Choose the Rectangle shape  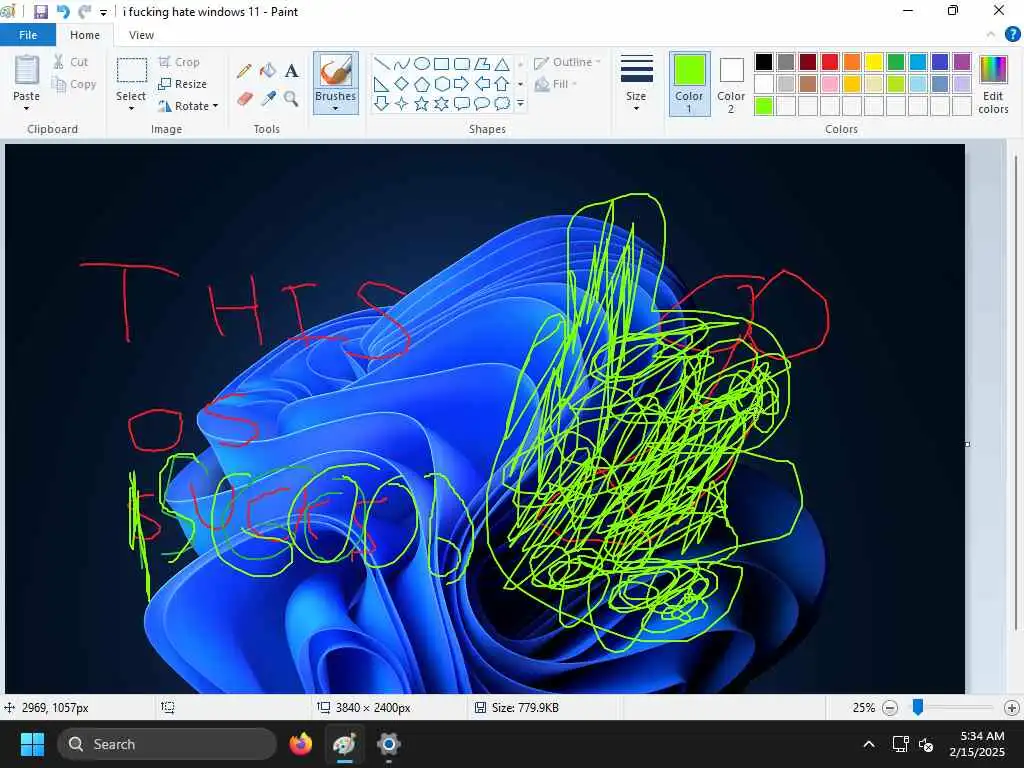[x=441, y=63]
